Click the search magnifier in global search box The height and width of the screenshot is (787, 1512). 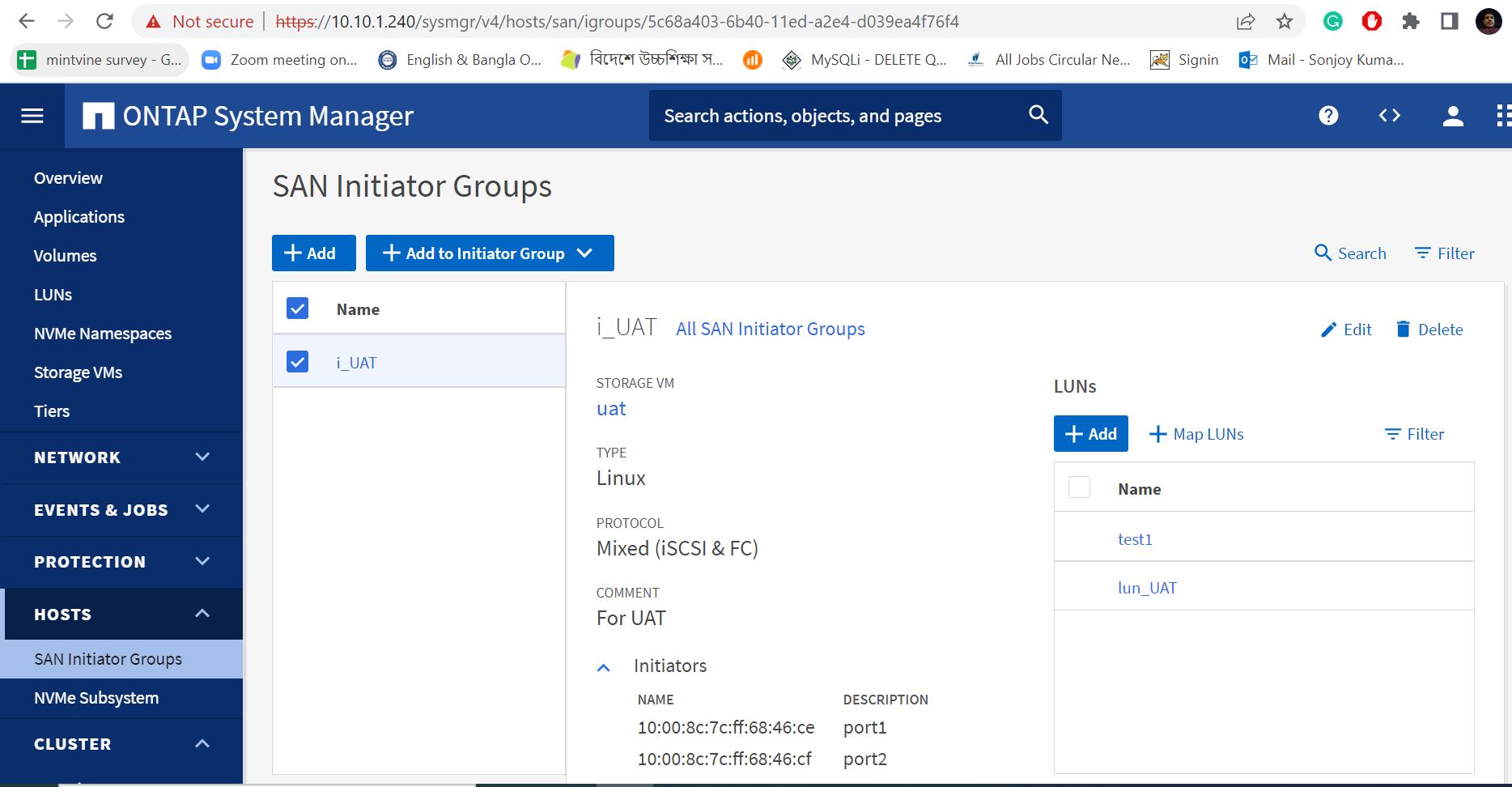click(1038, 115)
